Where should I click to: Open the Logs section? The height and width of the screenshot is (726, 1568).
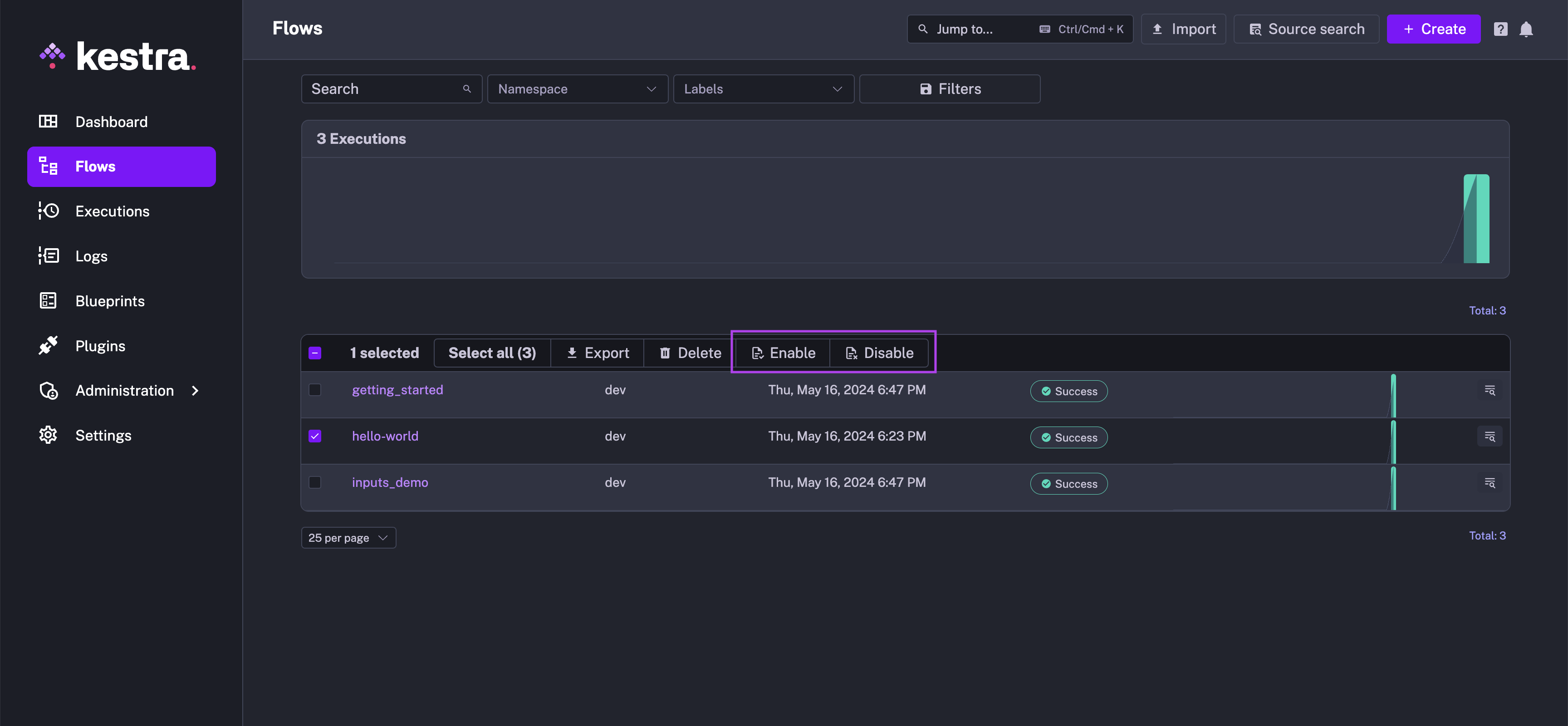[91, 255]
